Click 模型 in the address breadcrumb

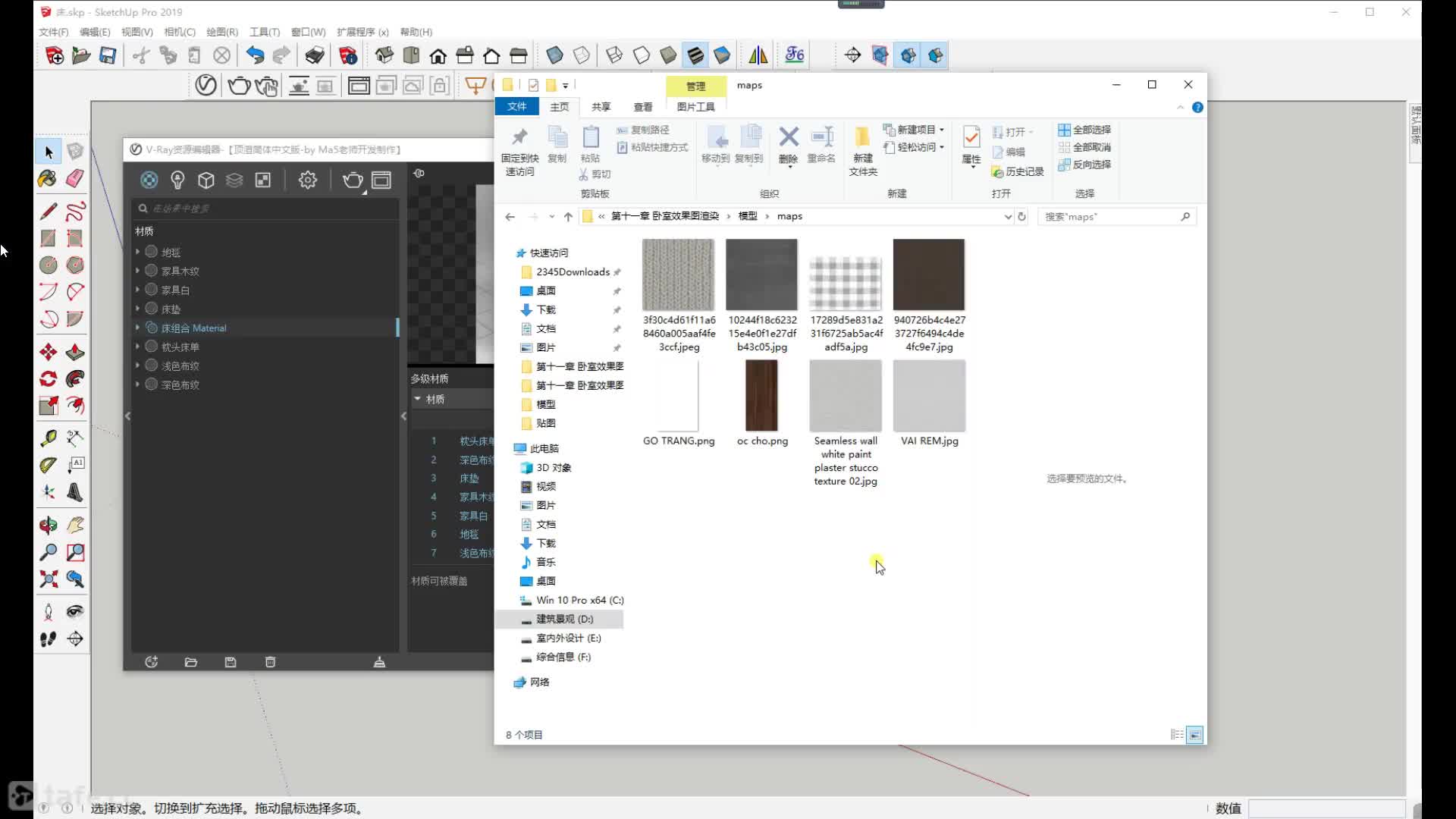[748, 216]
